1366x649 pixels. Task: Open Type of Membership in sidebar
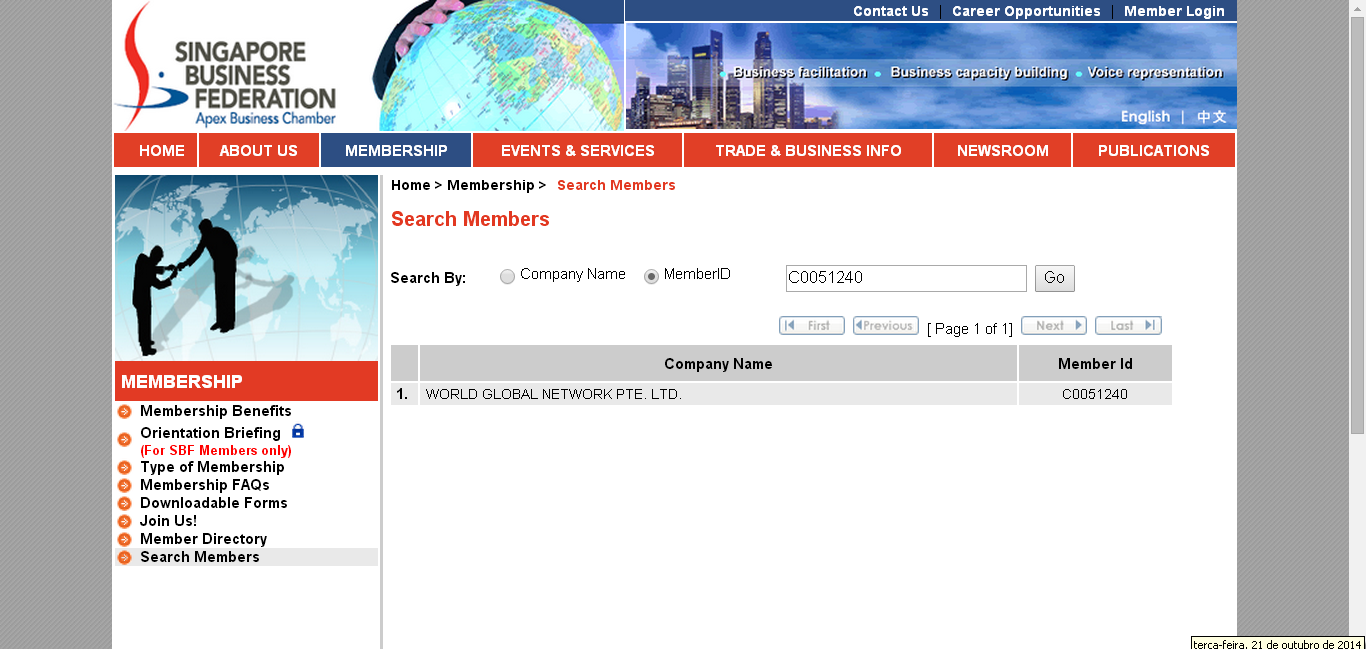point(212,467)
